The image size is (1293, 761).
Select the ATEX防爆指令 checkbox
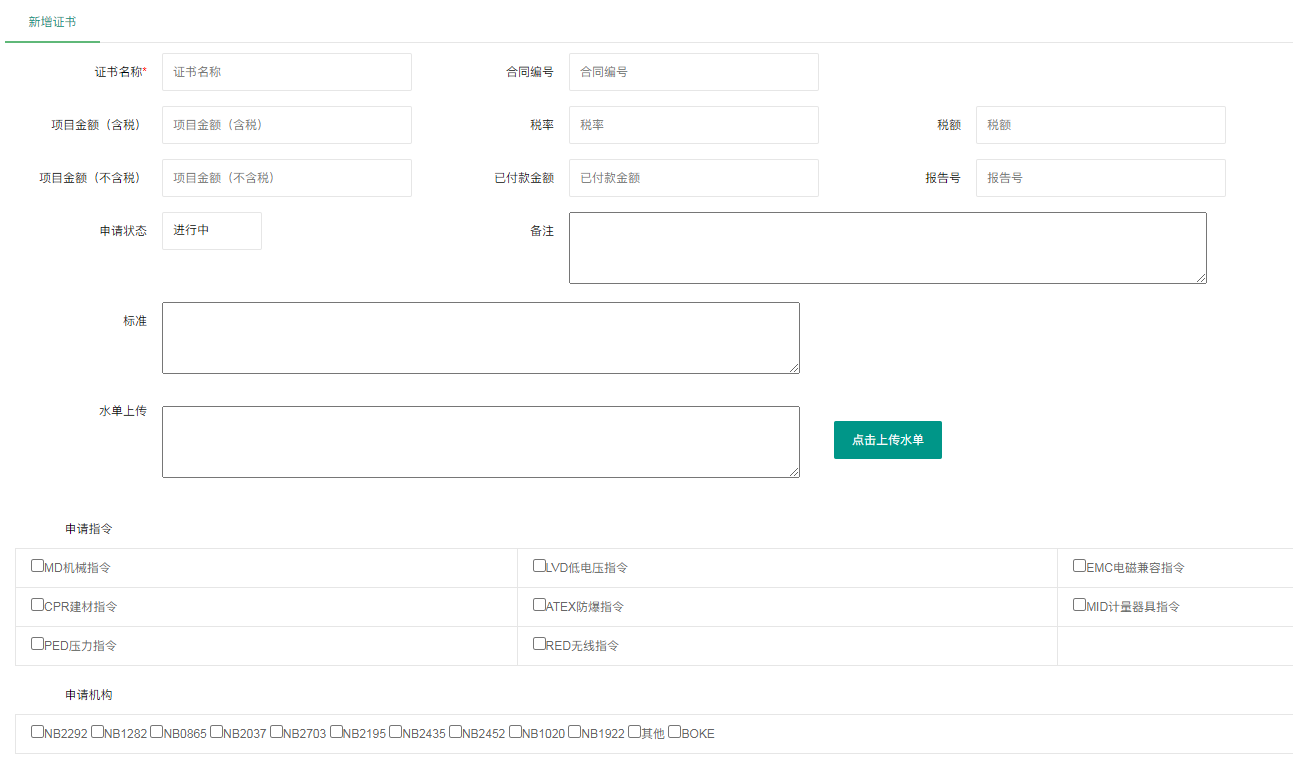(x=540, y=605)
